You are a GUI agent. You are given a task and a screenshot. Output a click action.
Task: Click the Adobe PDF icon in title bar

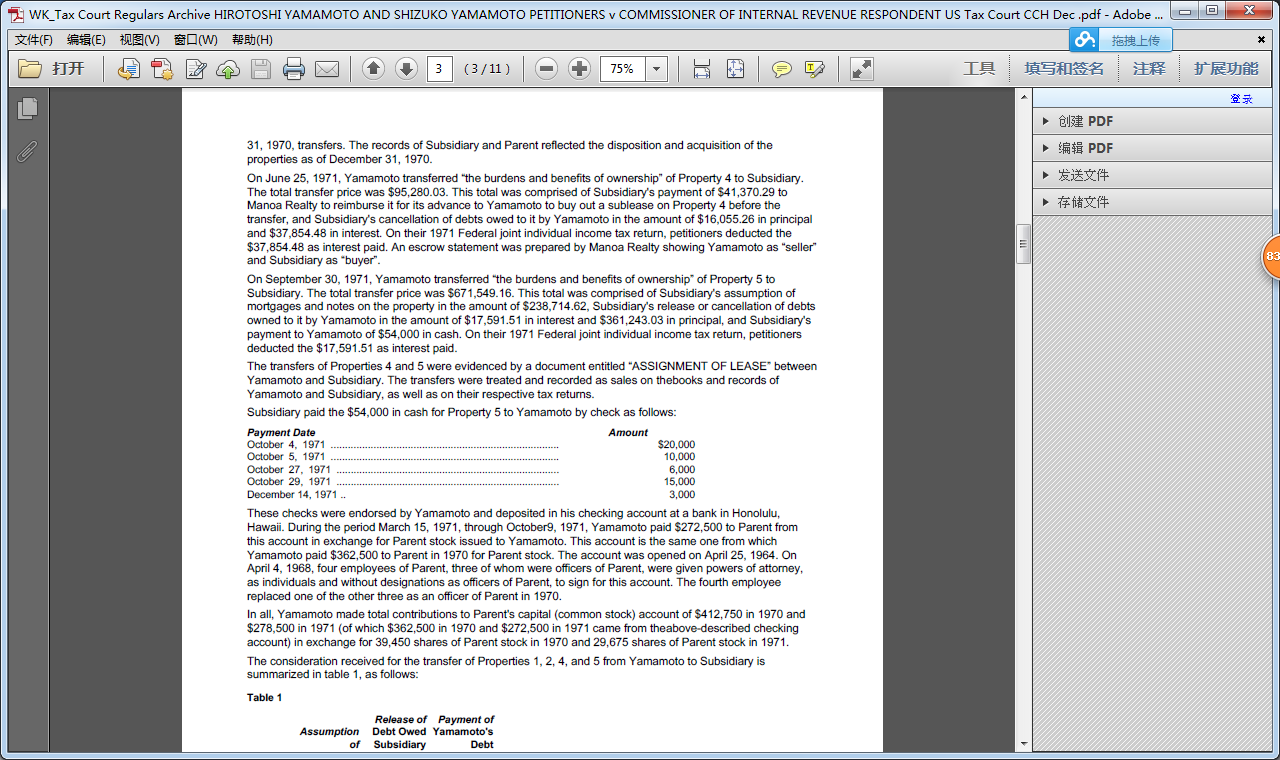click(17, 14)
